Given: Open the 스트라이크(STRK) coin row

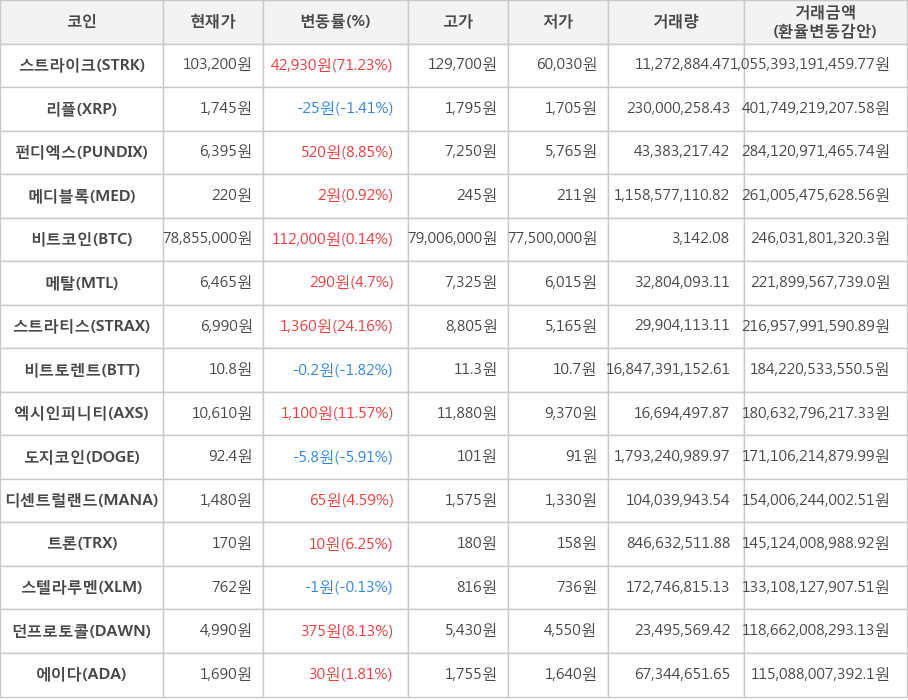Looking at the screenshot, I should pos(82,65).
